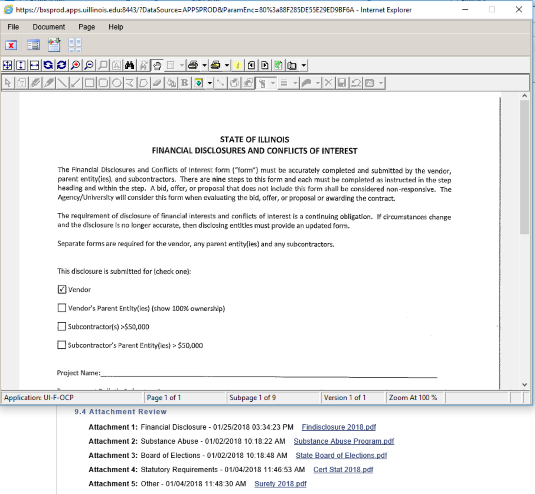Viewport: 535px width, 494px height.
Task: Go to next page icon
Action: (x=265, y=65)
